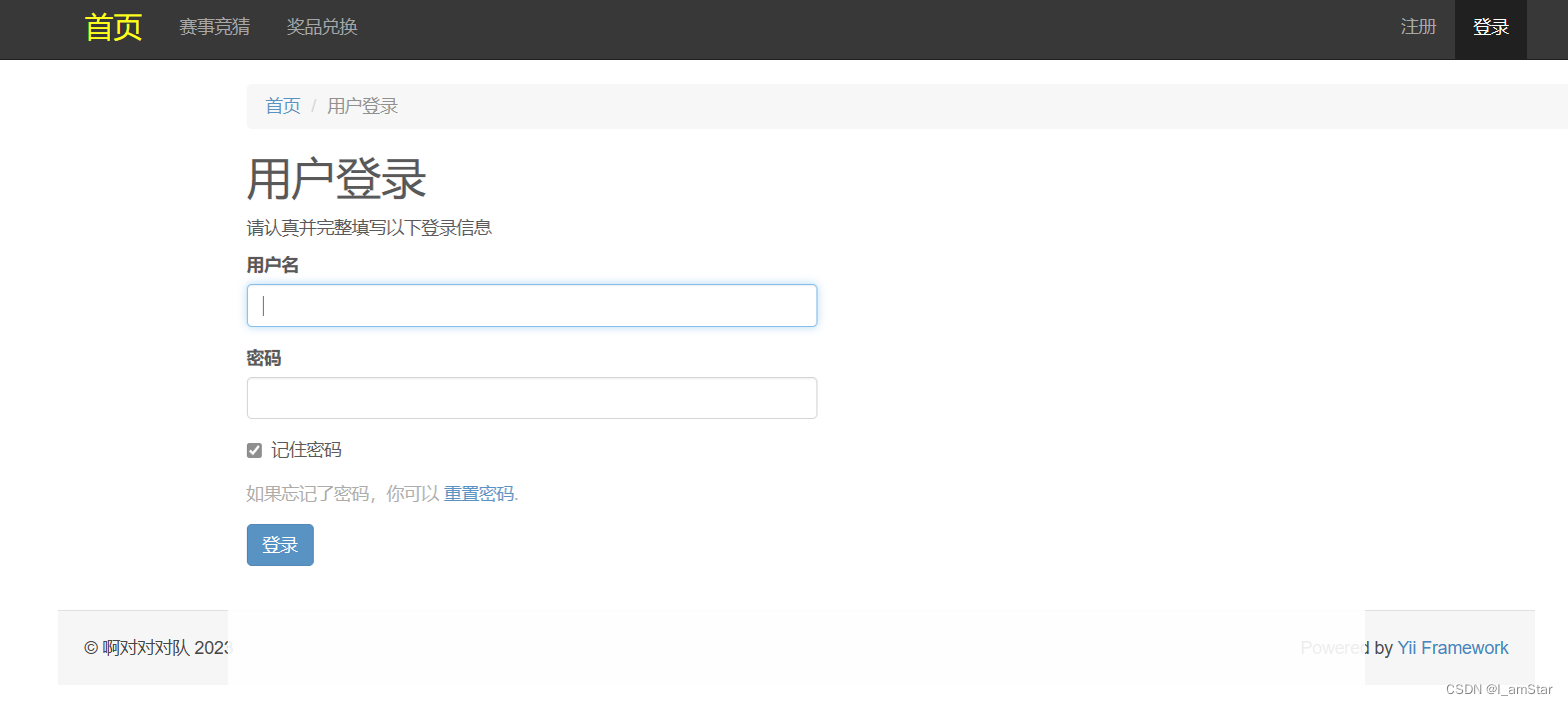Screen dimensions: 1568x705
Task: Follow the 重置密码 link
Action: pyautogui.click(x=479, y=494)
